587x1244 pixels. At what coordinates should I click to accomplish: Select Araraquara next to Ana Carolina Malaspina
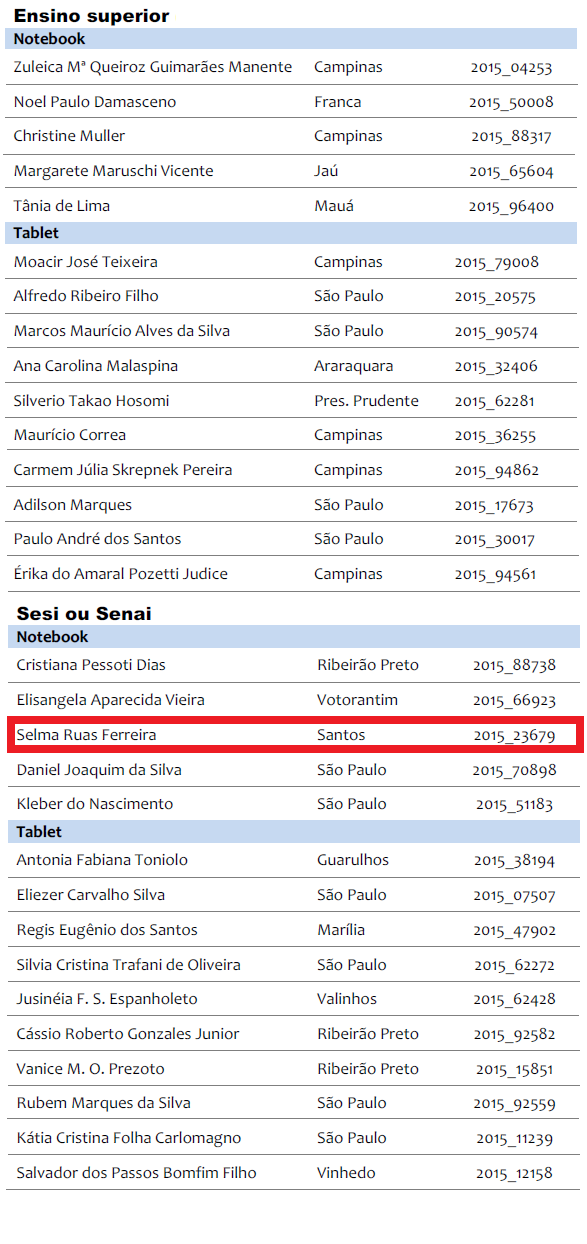tap(354, 366)
